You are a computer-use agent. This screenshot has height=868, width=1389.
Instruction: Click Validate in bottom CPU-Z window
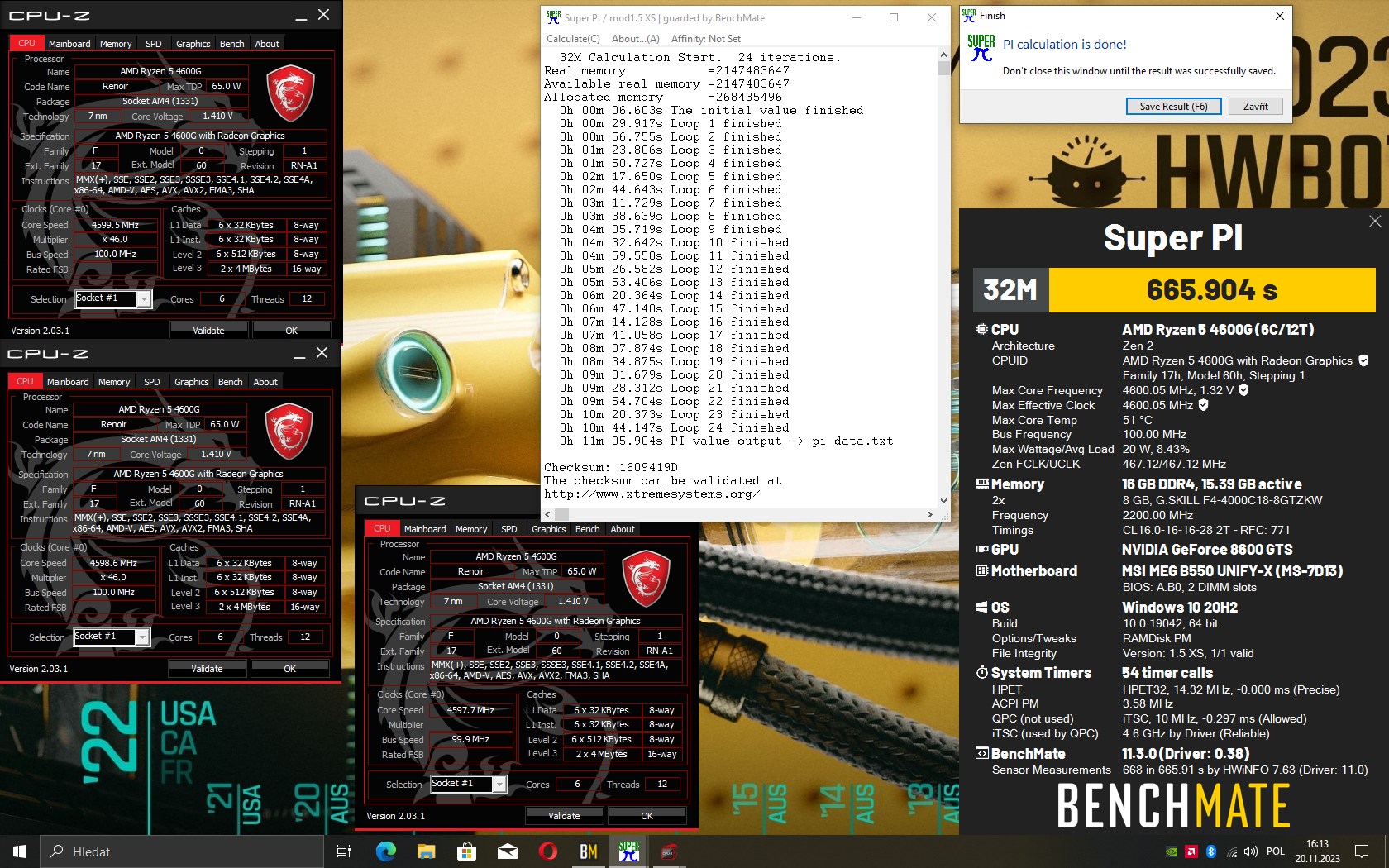[565, 815]
